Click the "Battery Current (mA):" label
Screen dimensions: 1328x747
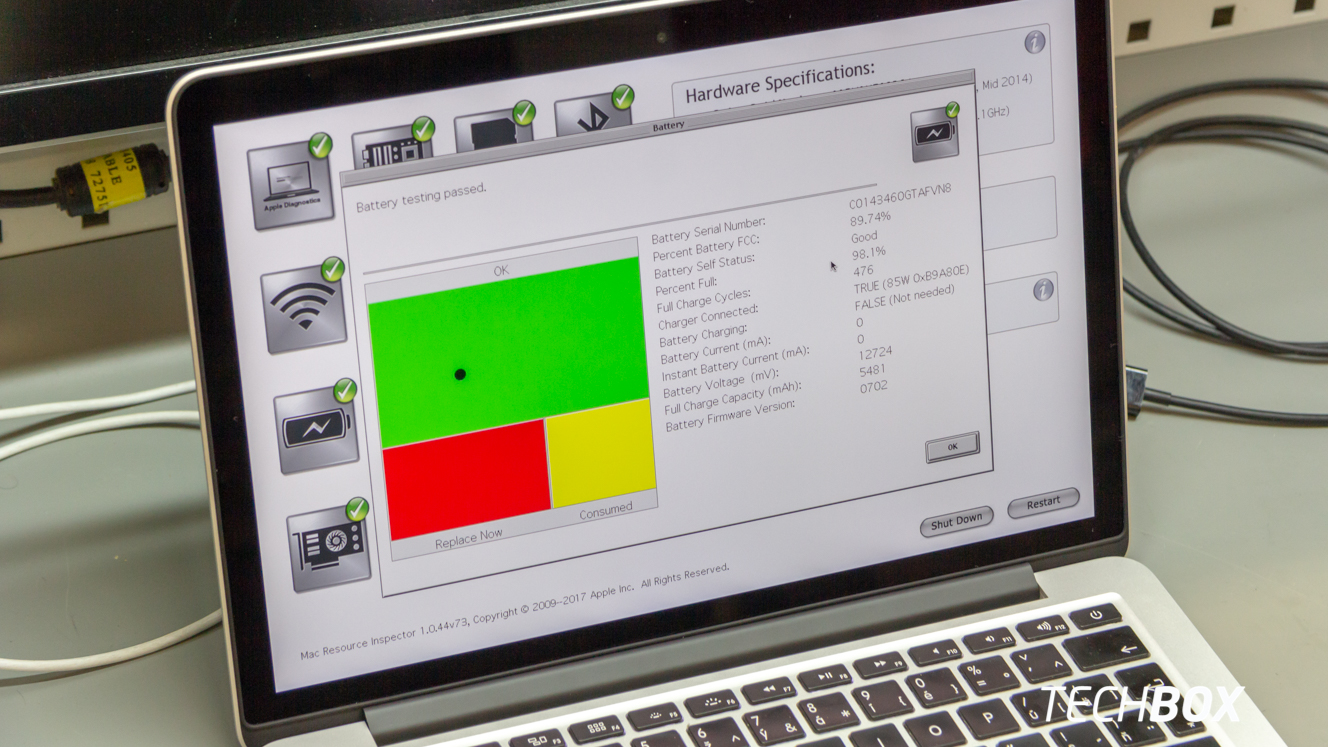(x=715, y=351)
